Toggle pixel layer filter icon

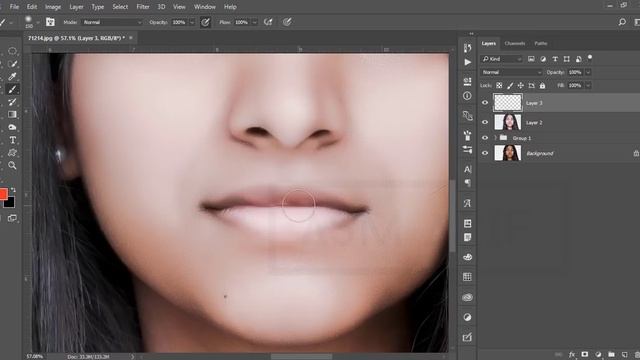coord(531,59)
